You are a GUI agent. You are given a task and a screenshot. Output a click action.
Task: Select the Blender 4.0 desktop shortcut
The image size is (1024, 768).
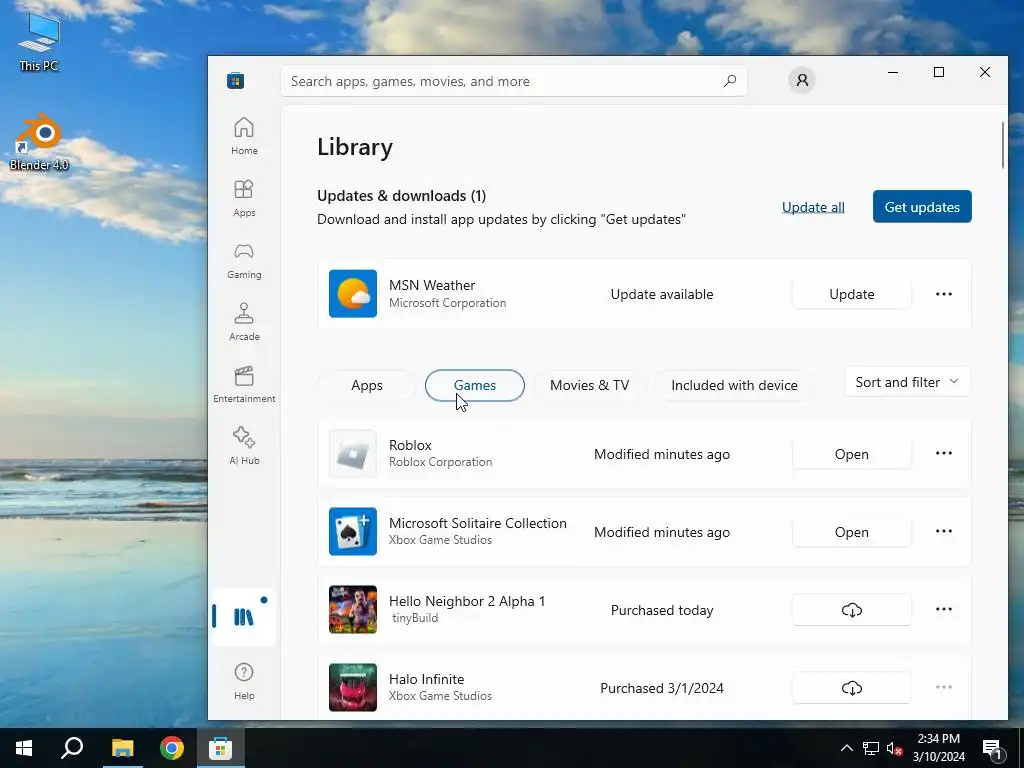coord(39,142)
